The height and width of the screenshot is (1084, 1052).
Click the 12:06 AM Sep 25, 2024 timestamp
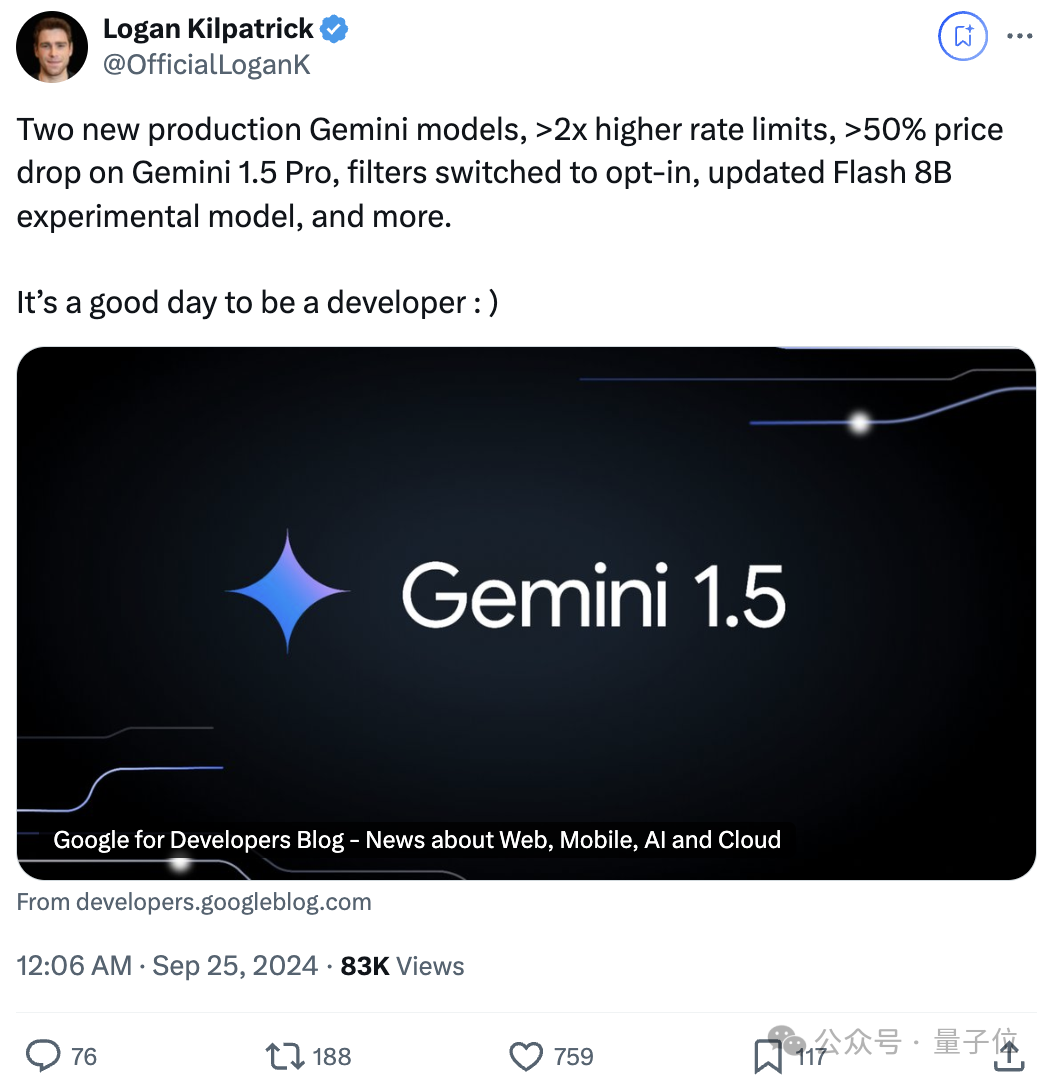click(x=167, y=965)
